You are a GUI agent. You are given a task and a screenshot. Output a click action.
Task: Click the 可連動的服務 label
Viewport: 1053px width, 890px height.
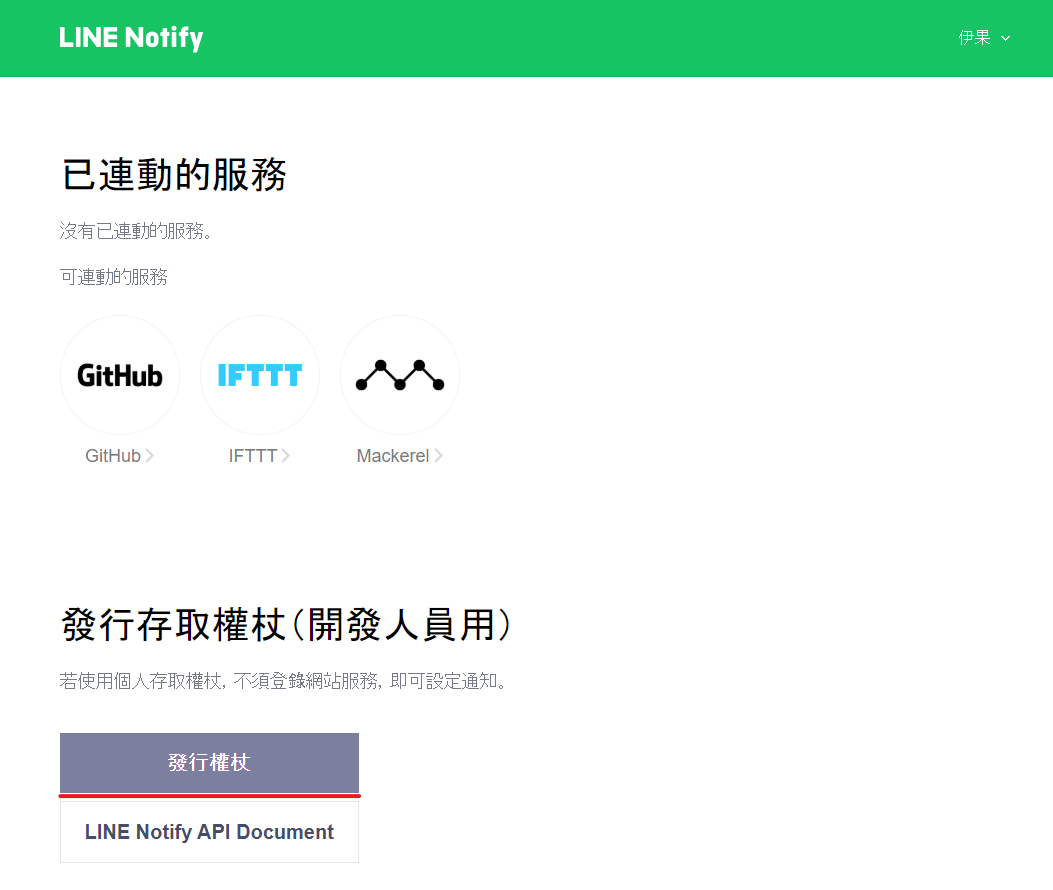(113, 277)
